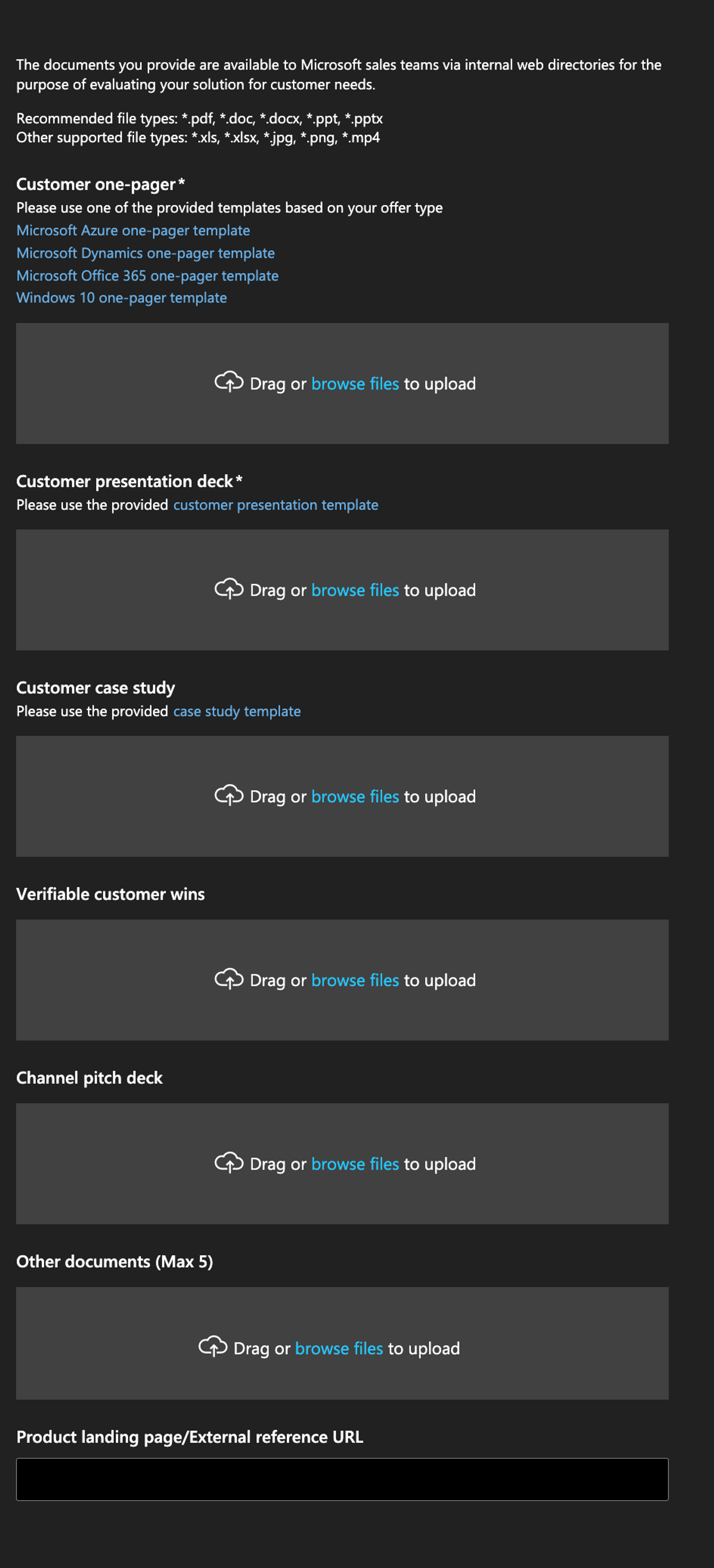This screenshot has height=1568, width=714.
Task: Open the customer presentation template link
Action: click(276, 505)
